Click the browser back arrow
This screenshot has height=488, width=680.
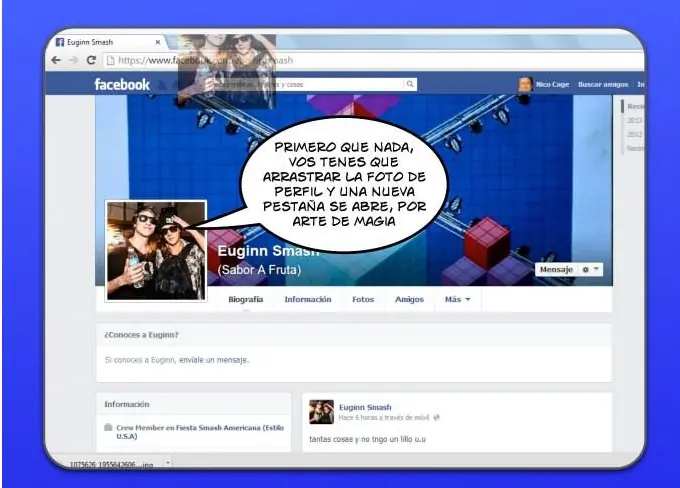pos(56,60)
